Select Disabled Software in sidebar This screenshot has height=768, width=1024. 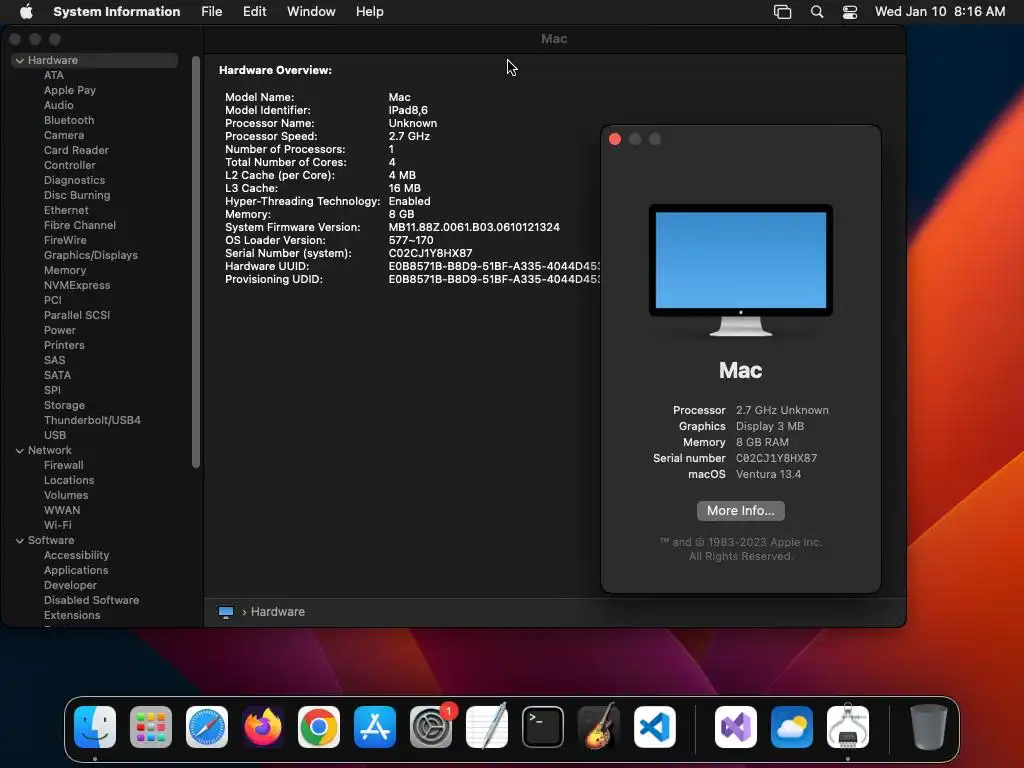click(x=91, y=601)
